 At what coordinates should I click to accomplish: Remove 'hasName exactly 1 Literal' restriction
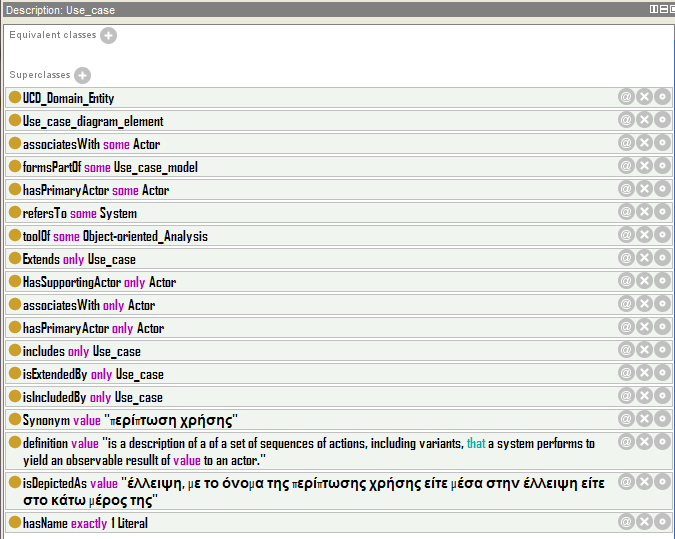pyautogui.click(x=644, y=522)
